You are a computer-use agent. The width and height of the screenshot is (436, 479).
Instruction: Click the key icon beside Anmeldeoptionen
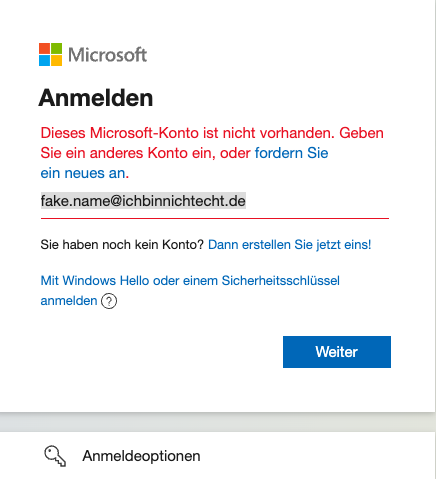[55, 456]
